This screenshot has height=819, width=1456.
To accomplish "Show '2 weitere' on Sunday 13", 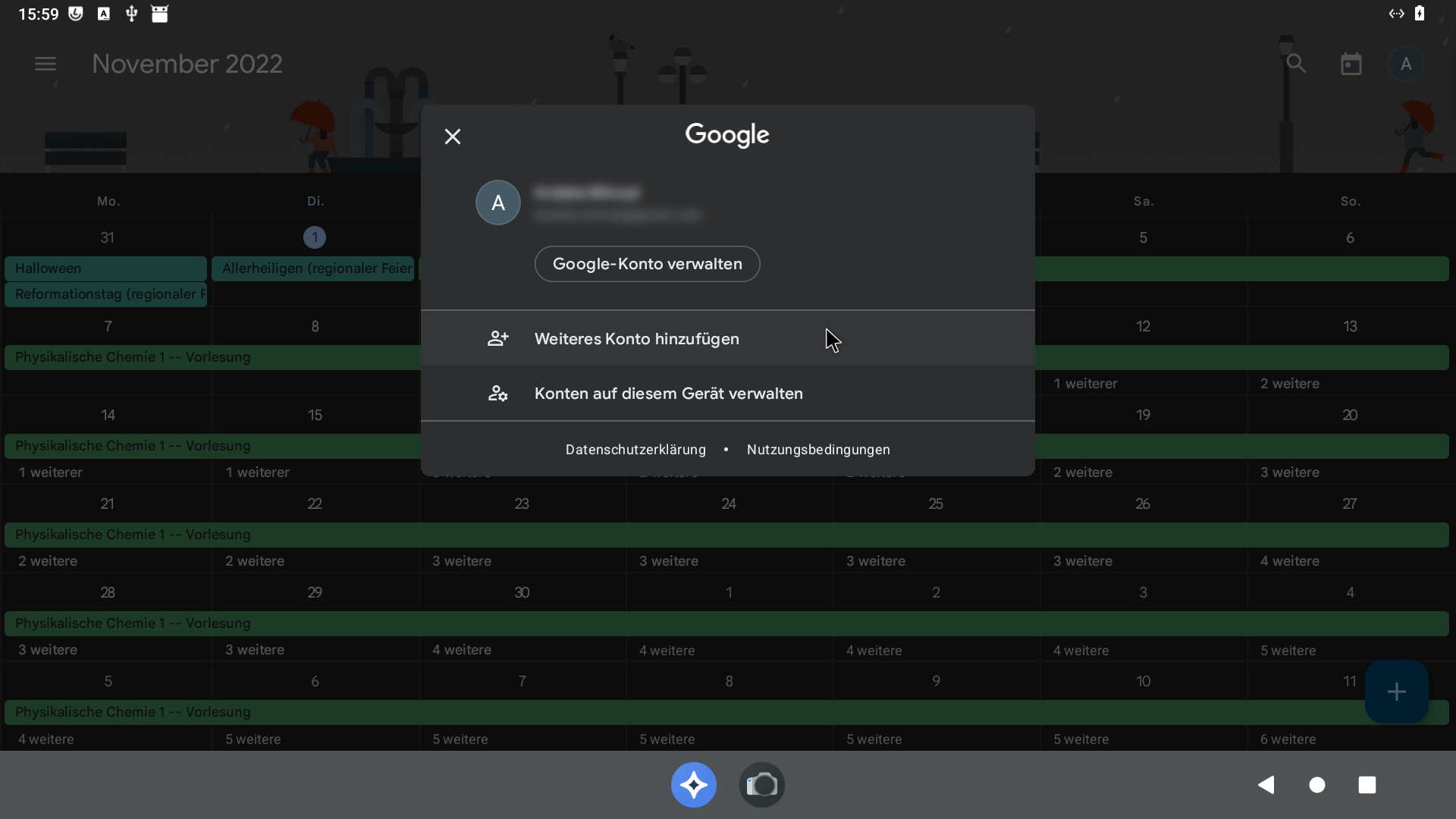I will pyautogui.click(x=1290, y=384).
